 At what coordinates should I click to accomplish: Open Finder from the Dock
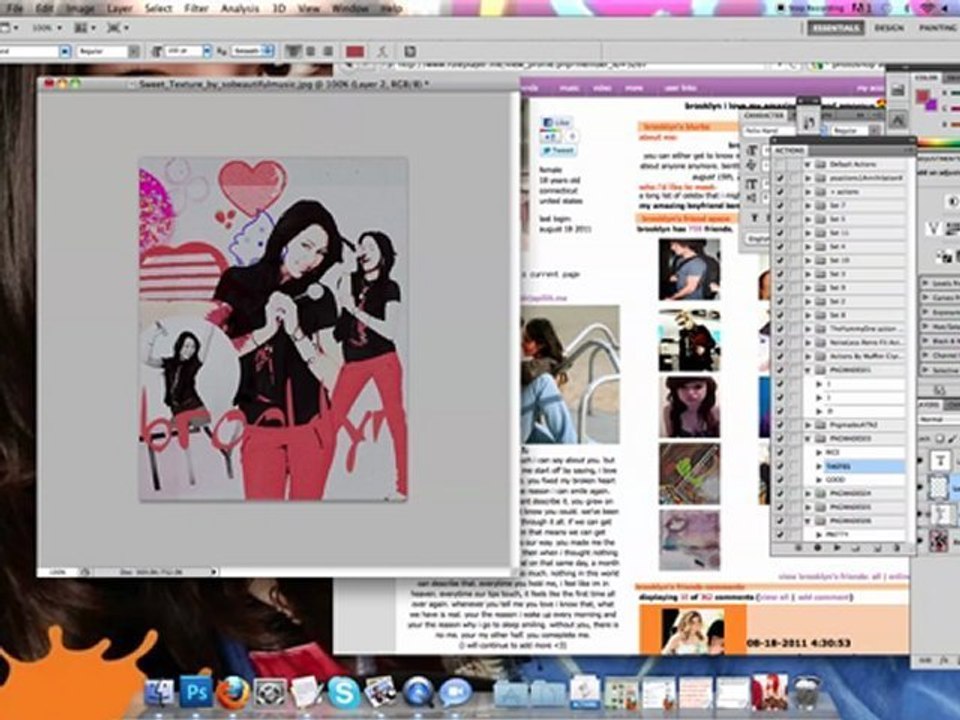coord(159,692)
